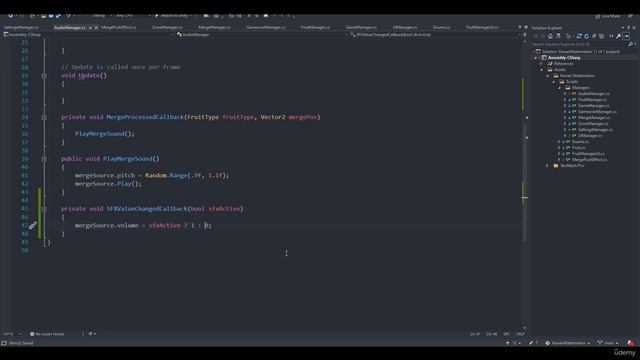Expand the TextMesh Pro folder

pyautogui.click(x=547, y=166)
